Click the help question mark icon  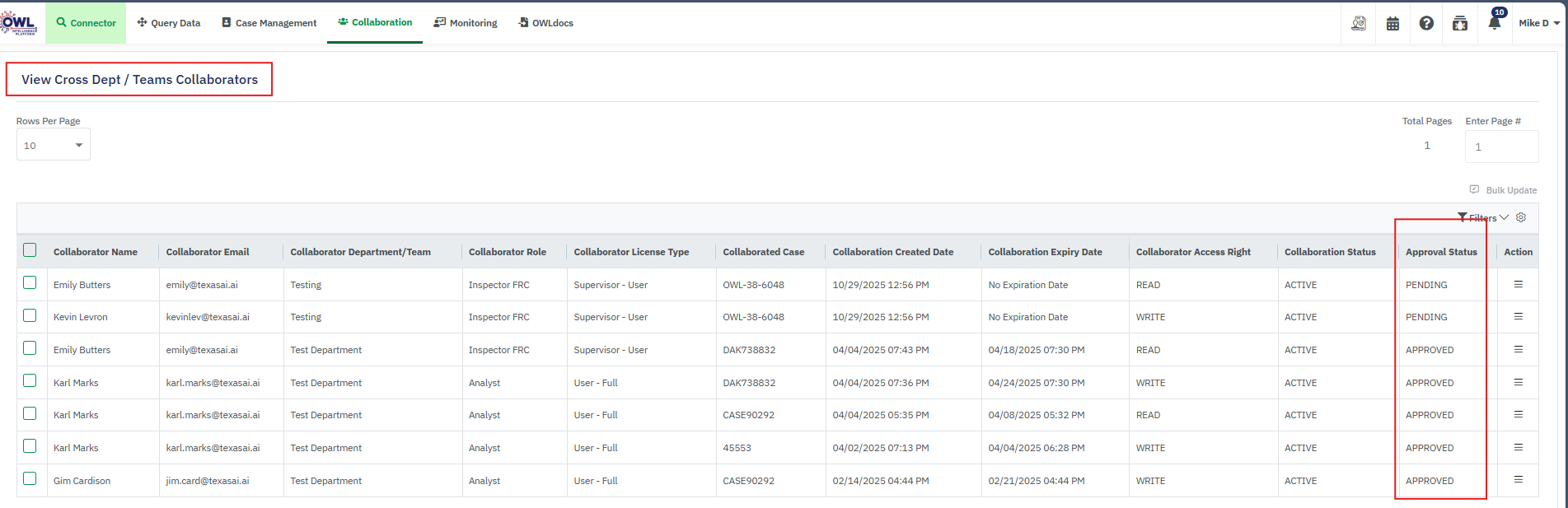pos(1426,24)
